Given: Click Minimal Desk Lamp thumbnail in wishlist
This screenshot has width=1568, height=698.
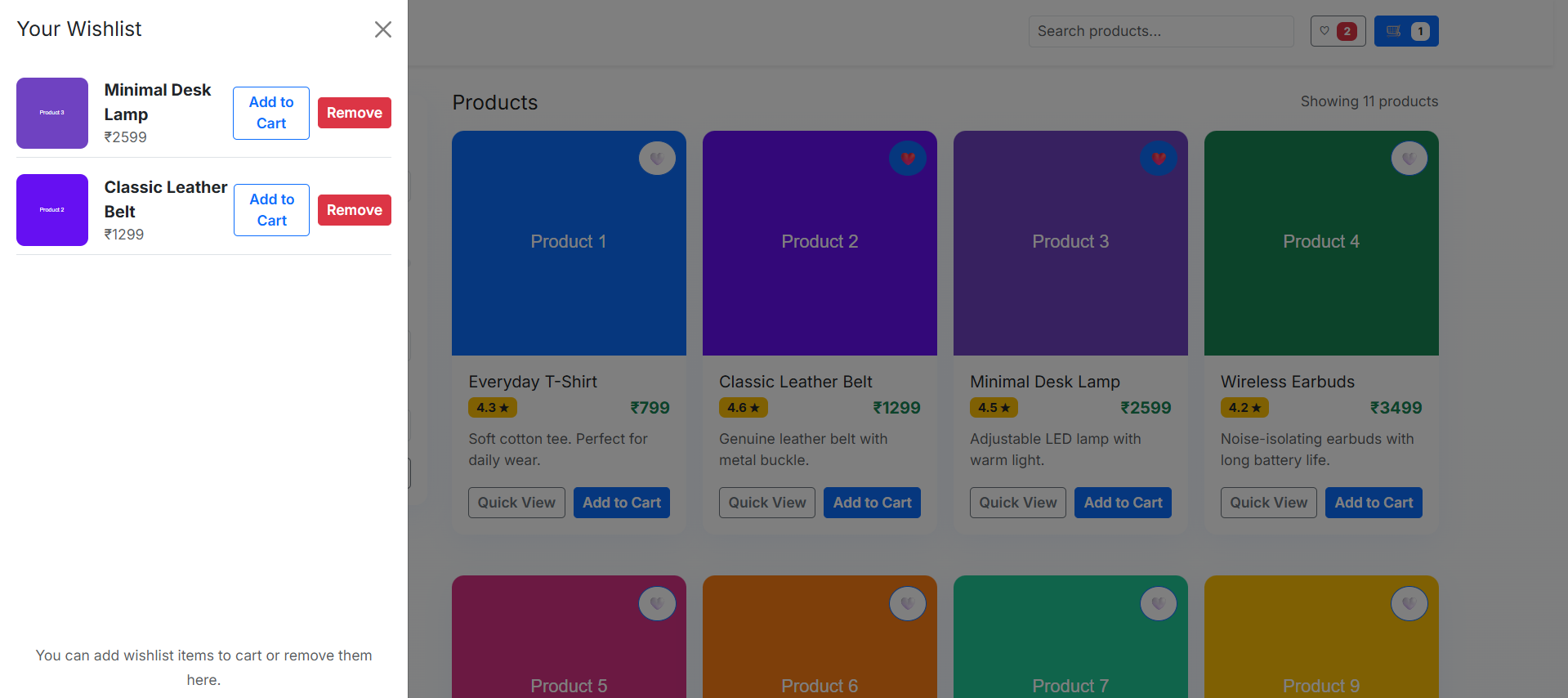Looking at the screenshot, I should [x=52, y=113].
